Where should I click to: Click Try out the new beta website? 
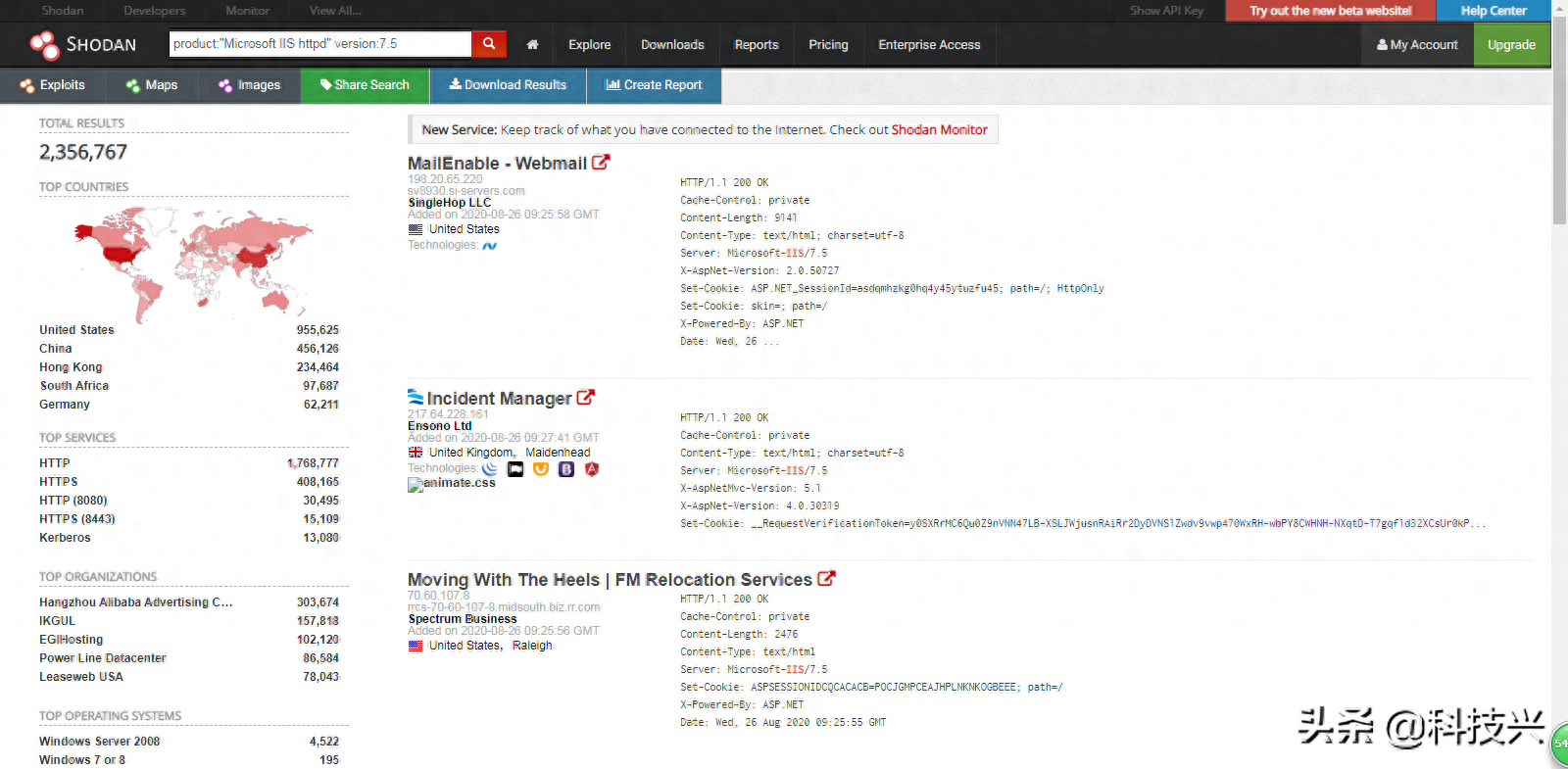pyautogui.click(x=1330, y=11)
